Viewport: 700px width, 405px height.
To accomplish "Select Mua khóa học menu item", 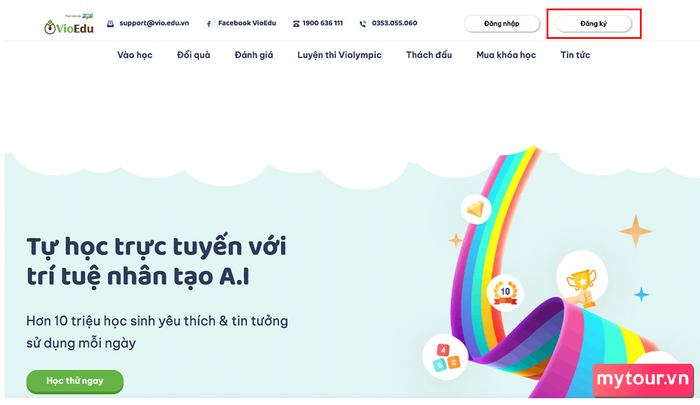I will pyautogui.click(x=506, y=55).
